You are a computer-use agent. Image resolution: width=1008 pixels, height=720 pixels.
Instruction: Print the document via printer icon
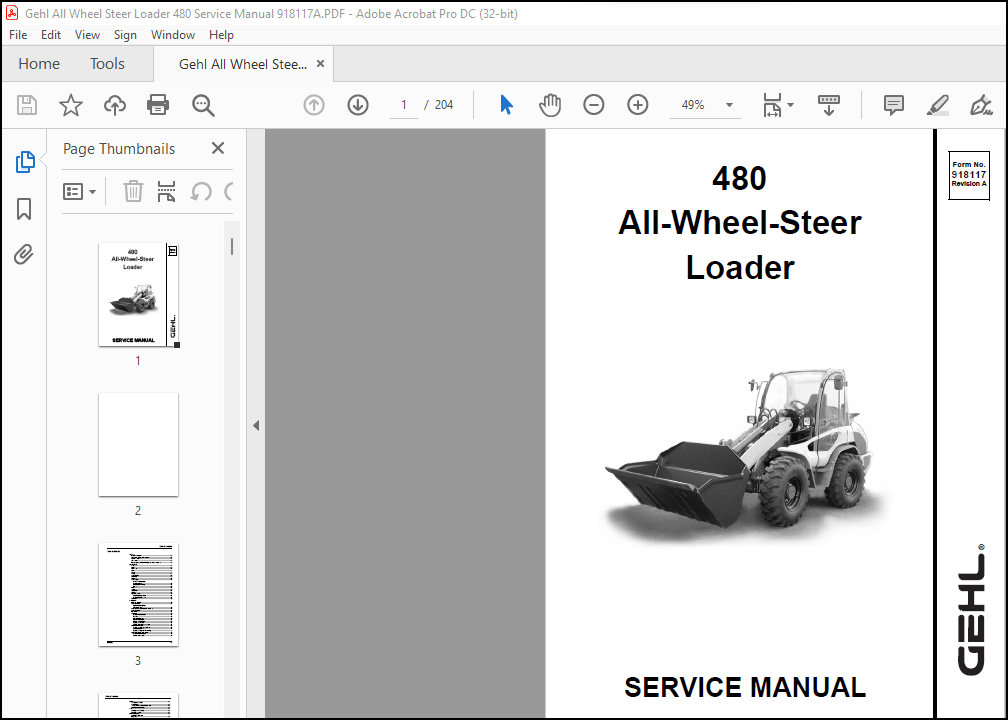pyautogui.click(x=158, y=105)
